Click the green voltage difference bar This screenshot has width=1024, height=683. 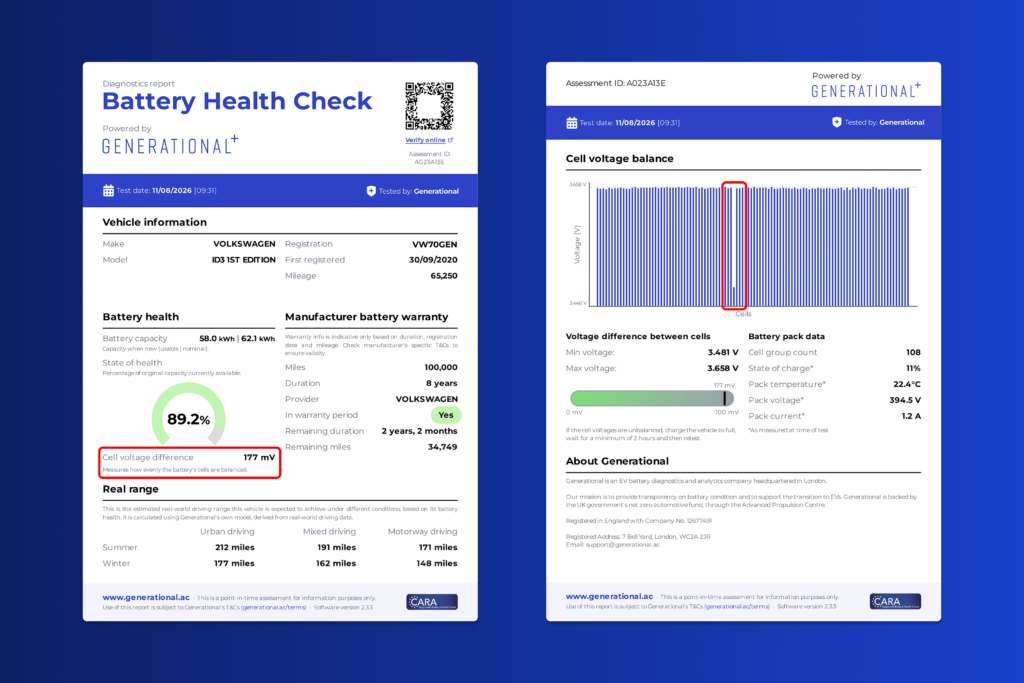[652, 398]
